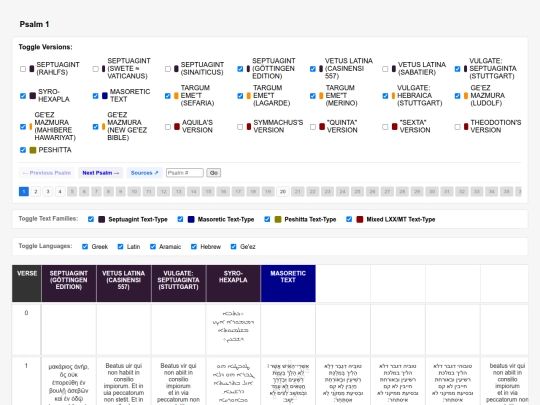
Task: Click the Previous Psalm button
Action: pos(46,173)
